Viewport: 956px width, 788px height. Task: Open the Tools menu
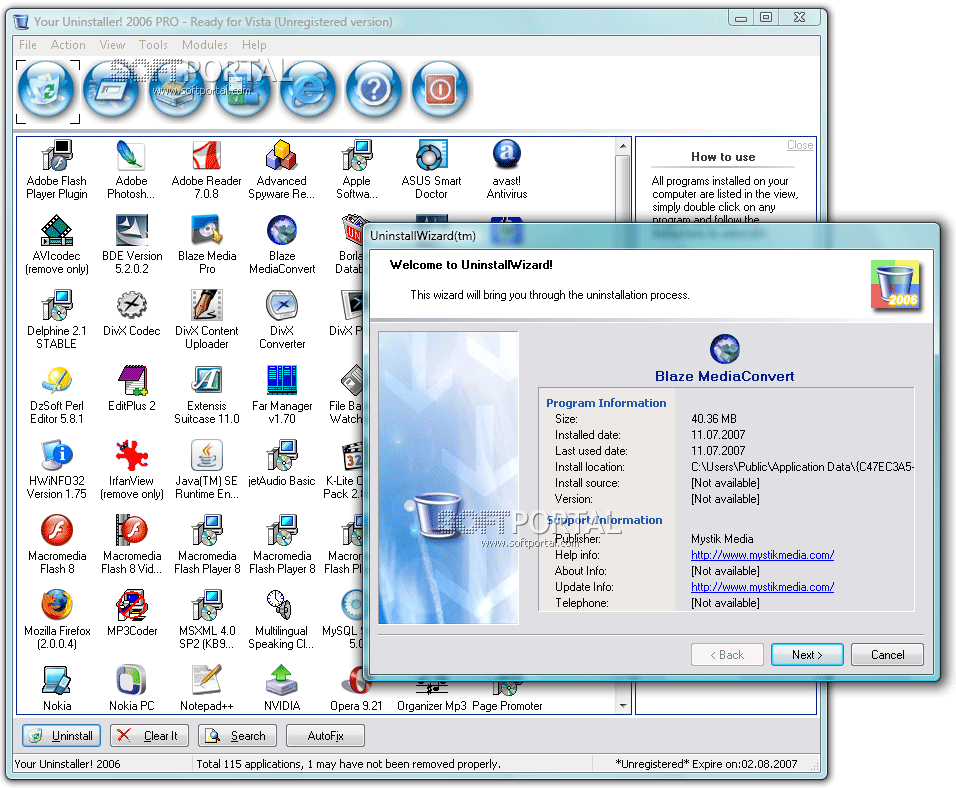(x=153, y=45)
